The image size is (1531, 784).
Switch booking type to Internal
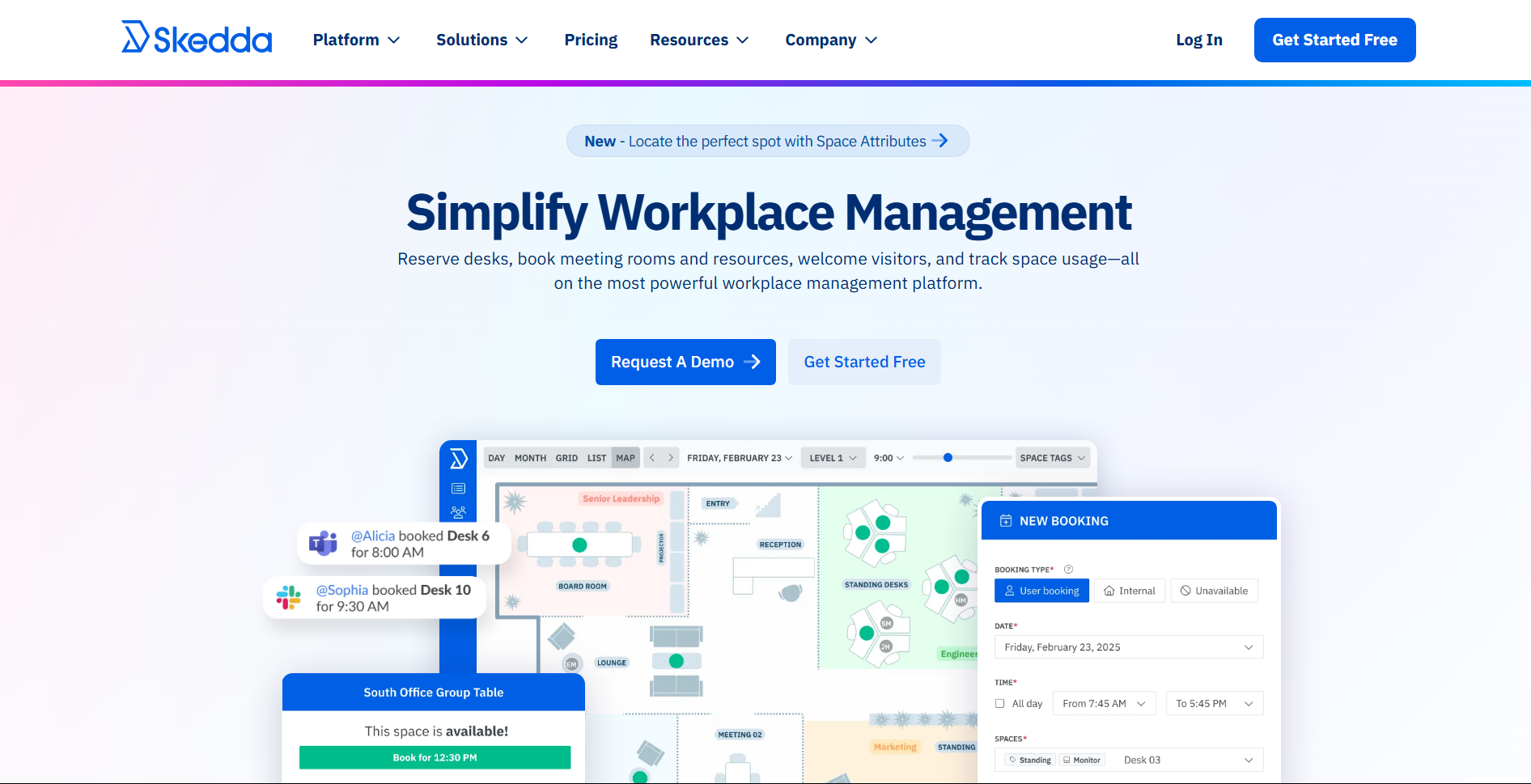coord(1130,590)
